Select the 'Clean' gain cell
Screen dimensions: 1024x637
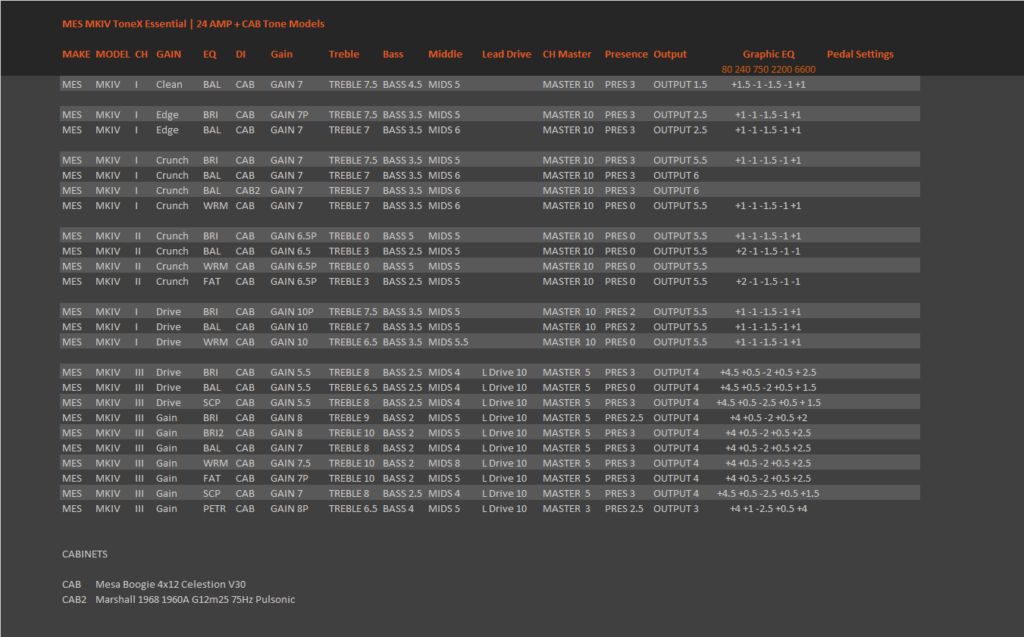(x=169, y=84)
